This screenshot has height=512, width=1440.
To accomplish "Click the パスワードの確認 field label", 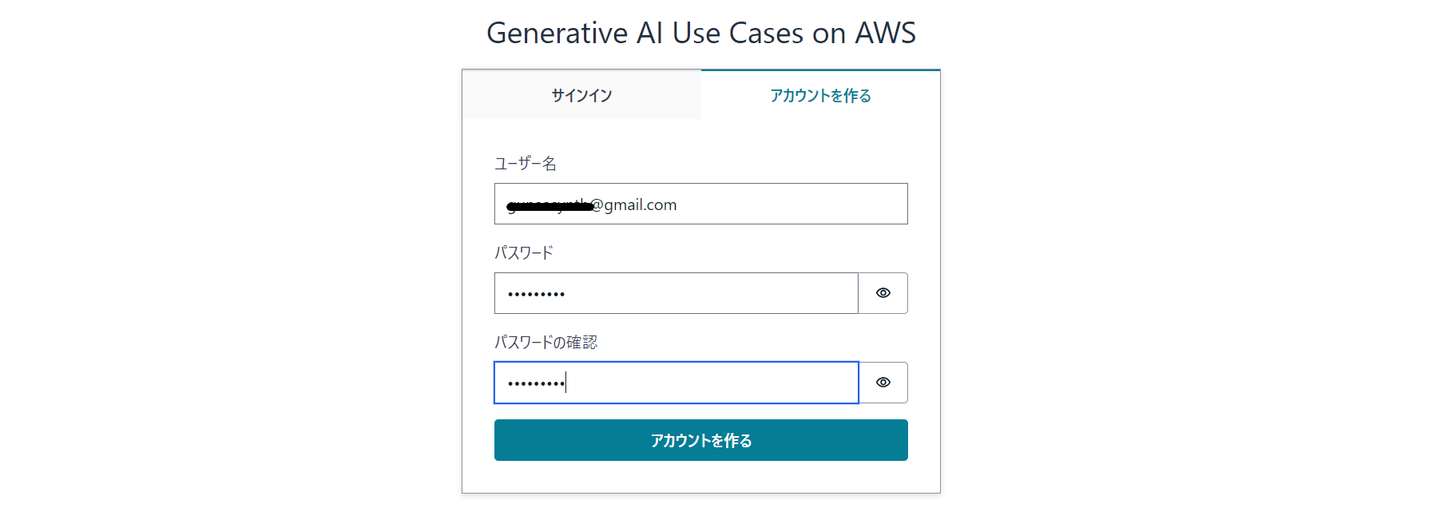I will pos(545,342).
